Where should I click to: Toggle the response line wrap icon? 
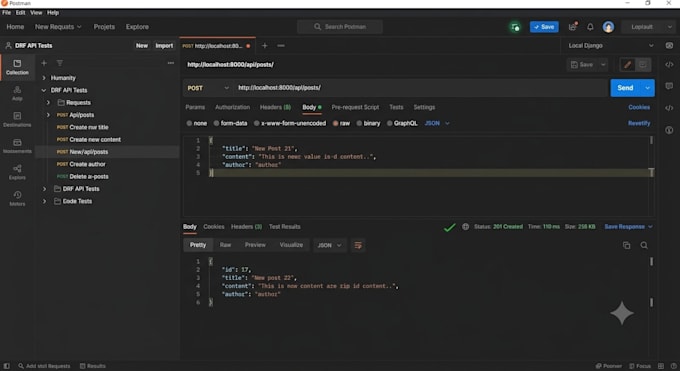pos(358,246)
